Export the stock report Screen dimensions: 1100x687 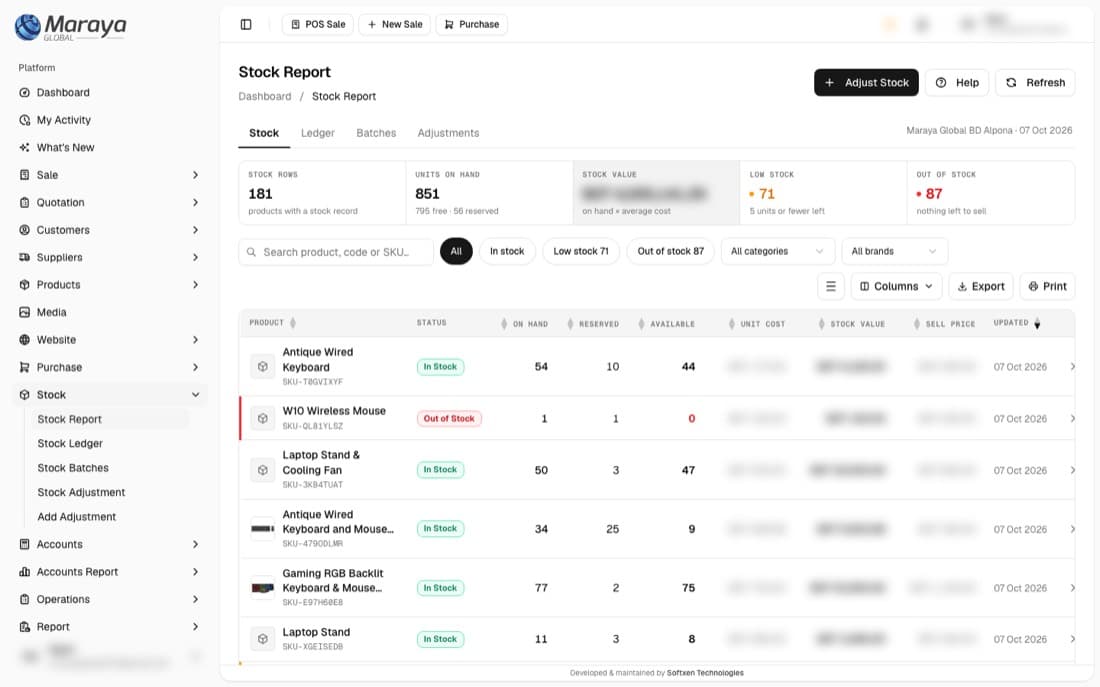point(981,286)
